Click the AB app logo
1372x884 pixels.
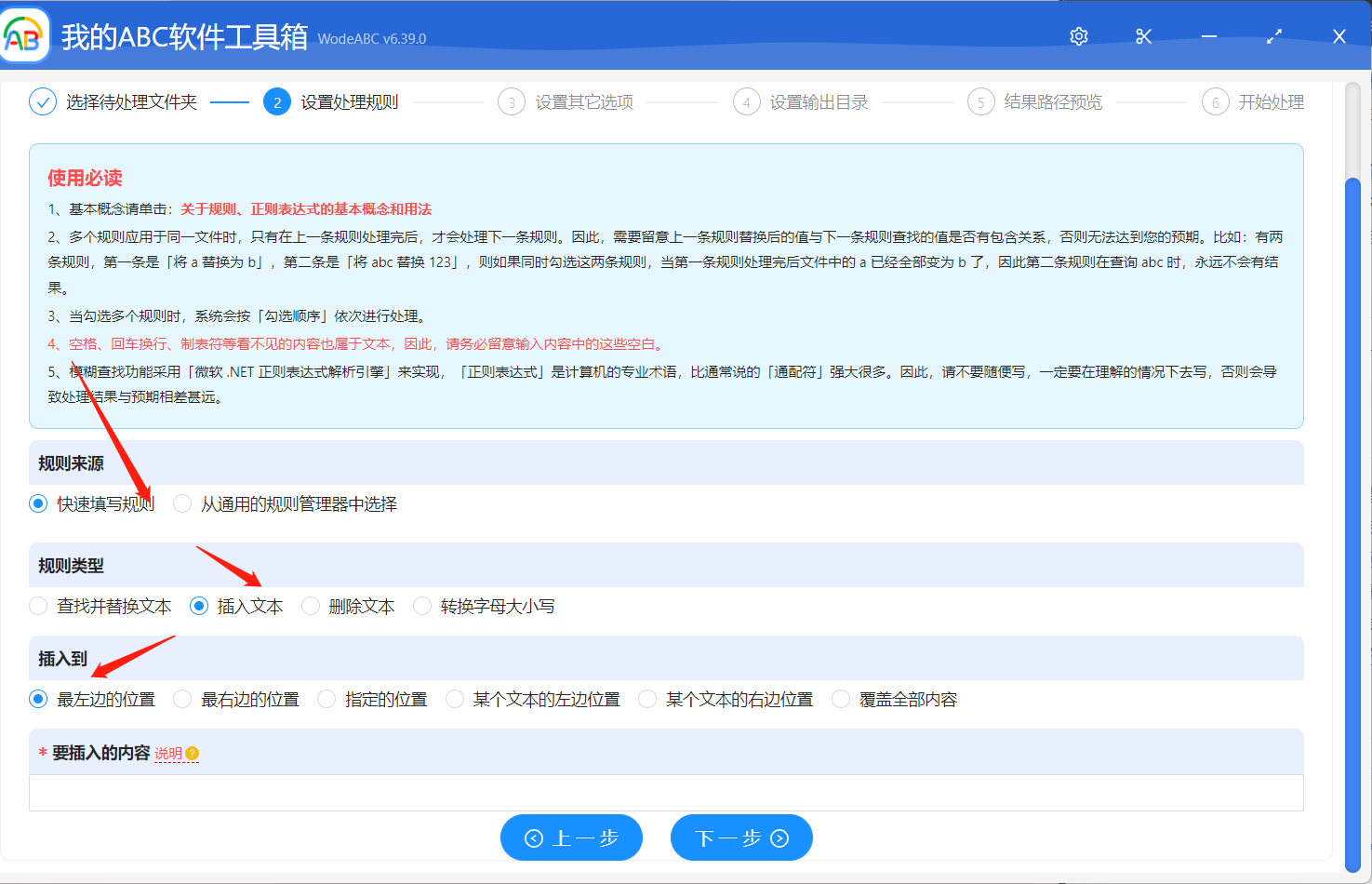click(x=24, y=34)
